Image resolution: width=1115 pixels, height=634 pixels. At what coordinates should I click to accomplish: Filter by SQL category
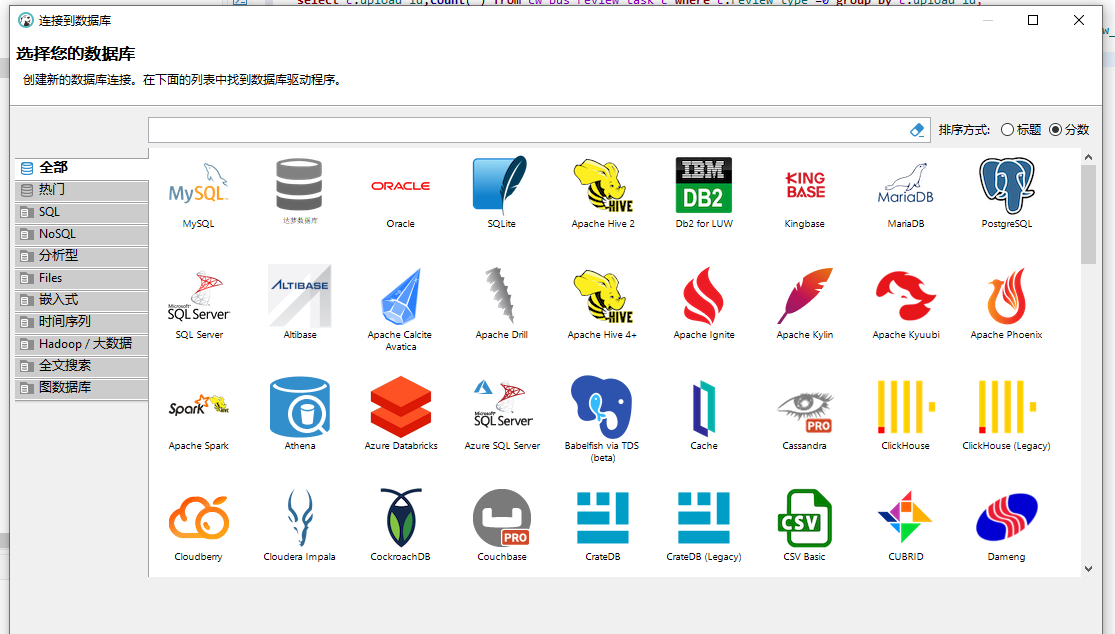click(82, 212)
